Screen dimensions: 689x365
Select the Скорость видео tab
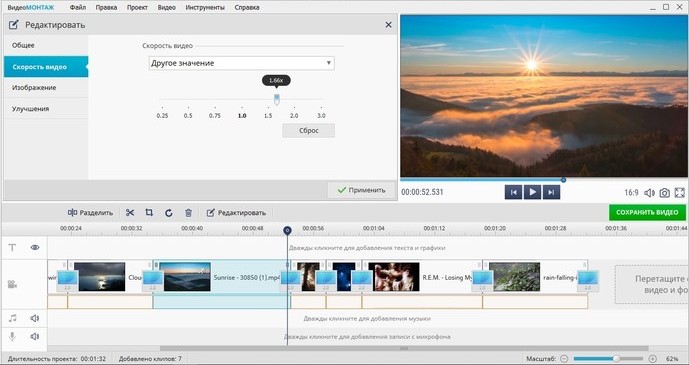point(46,67)
